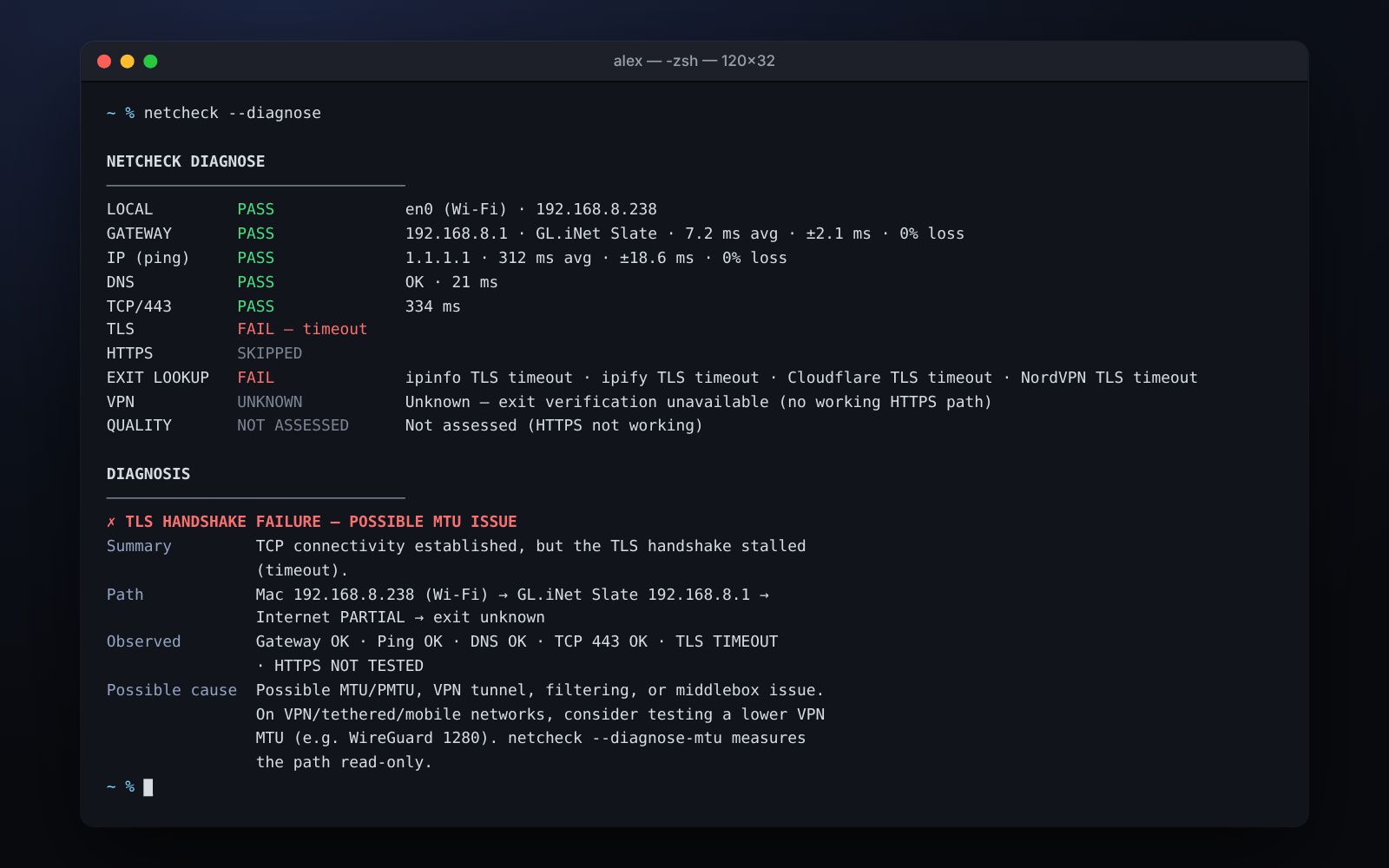Click 'netcheck --diagnose-mtu measures' text

656,738
